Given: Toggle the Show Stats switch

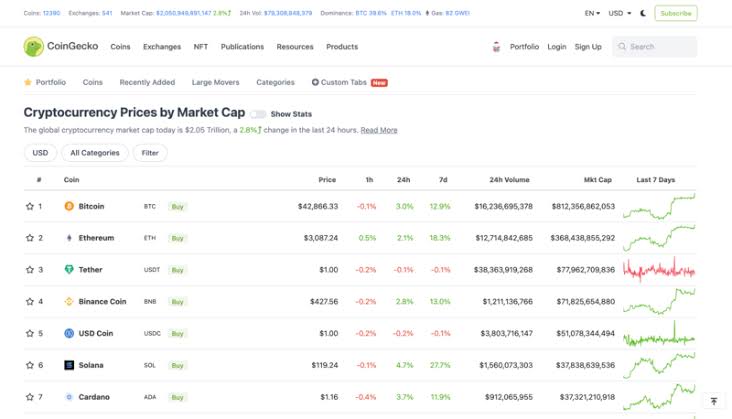Looking at the screenshot, I should pos(258,114).
